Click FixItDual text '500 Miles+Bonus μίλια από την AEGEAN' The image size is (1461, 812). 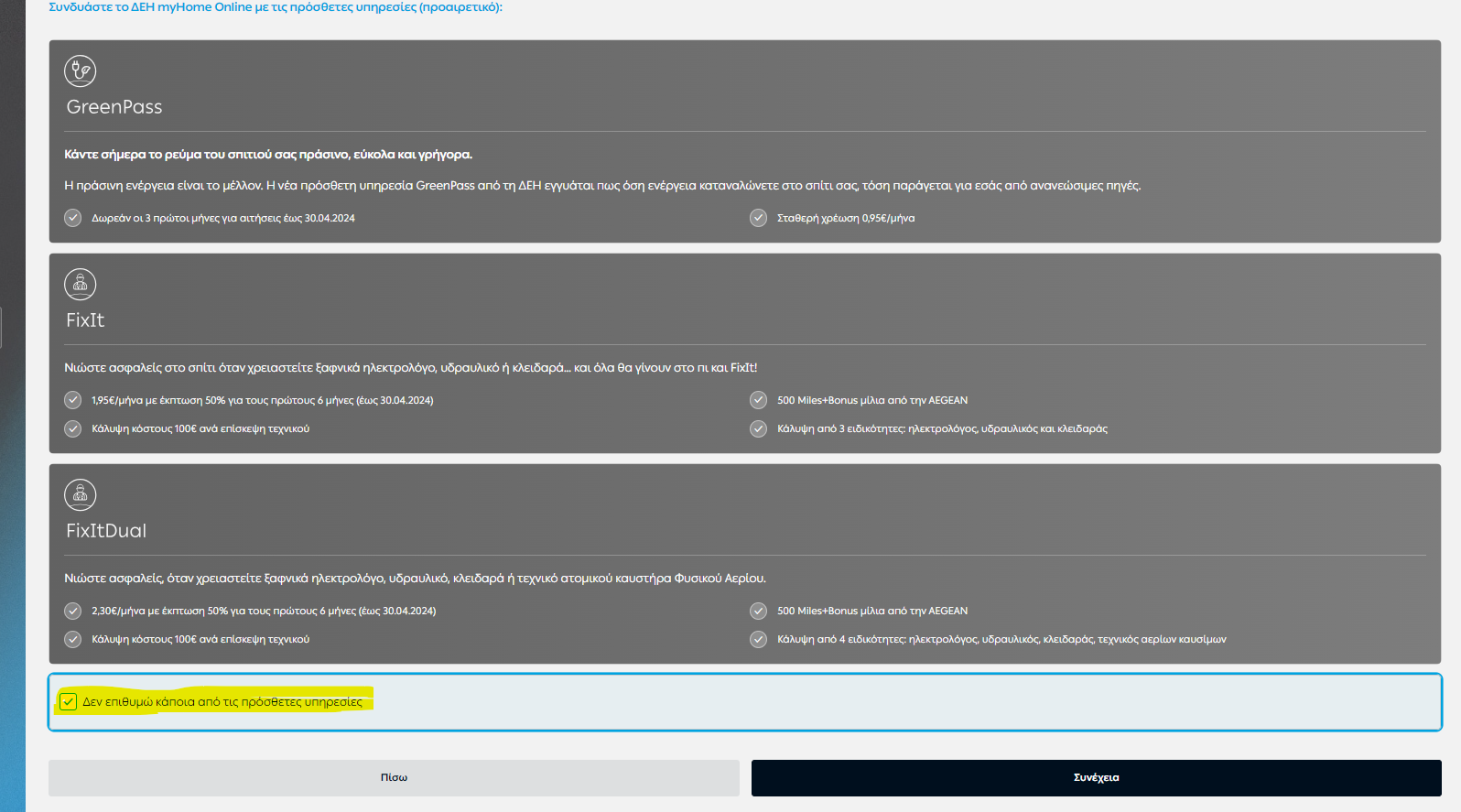pyautogui.click(x=872, y=611)
